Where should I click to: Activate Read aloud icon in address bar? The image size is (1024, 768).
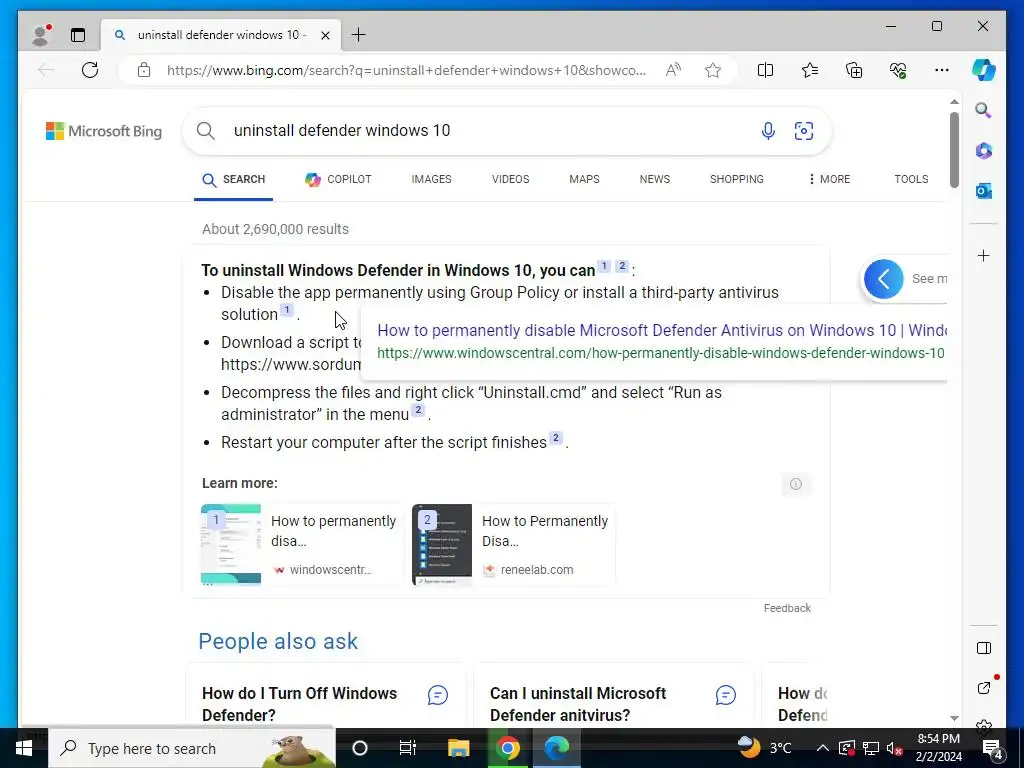[x=673, y=70]
